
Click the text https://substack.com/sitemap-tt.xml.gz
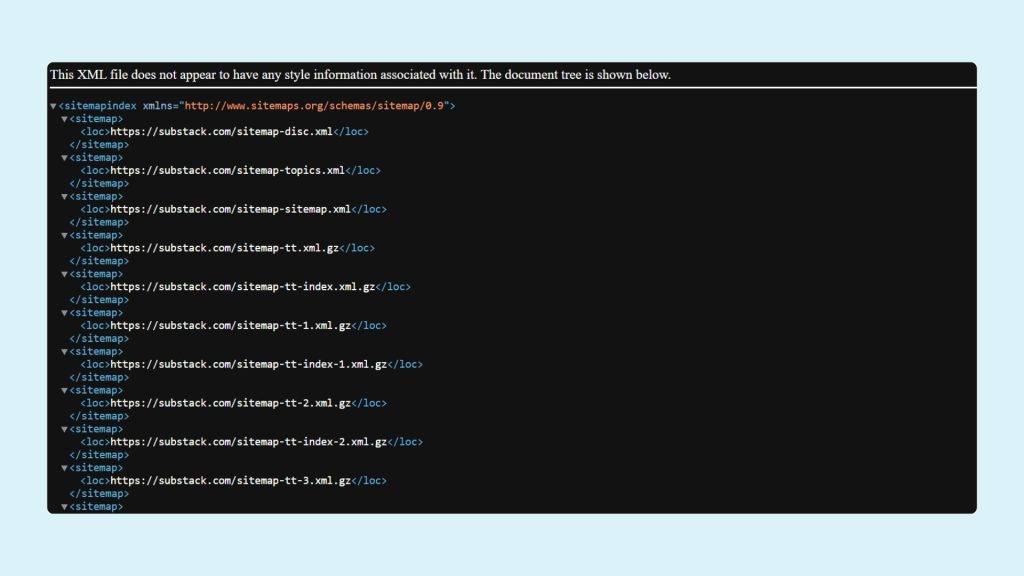click(x=225, y=248)
